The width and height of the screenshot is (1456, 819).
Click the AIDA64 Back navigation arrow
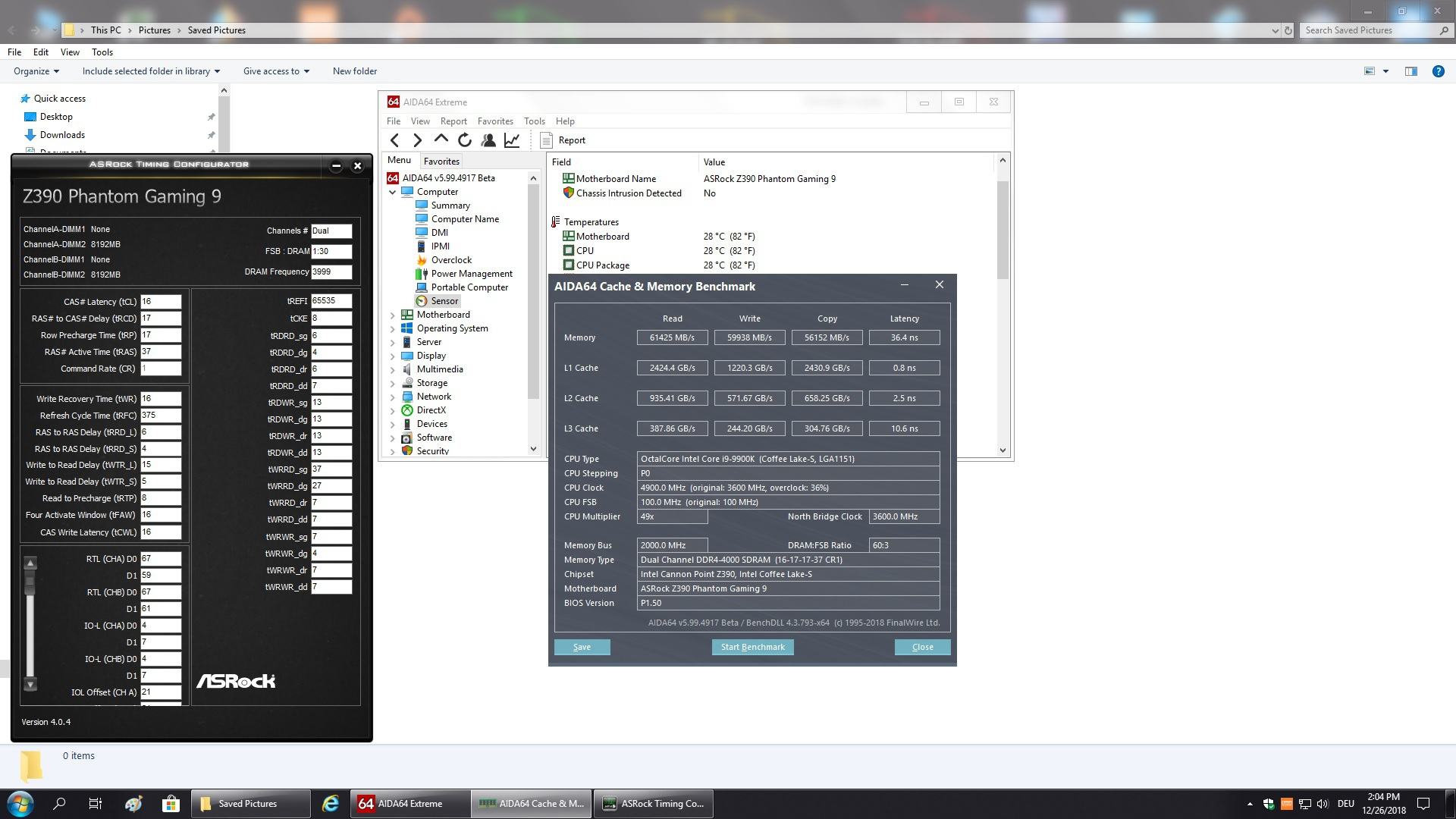[394, 140]
